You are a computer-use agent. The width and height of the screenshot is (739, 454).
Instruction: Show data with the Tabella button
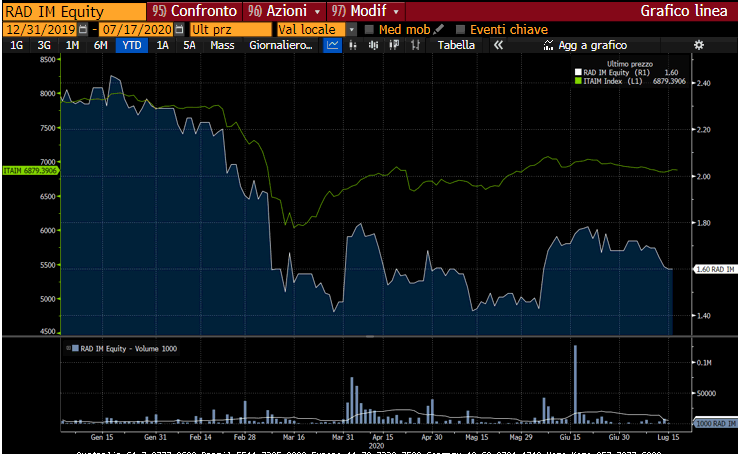456,45
